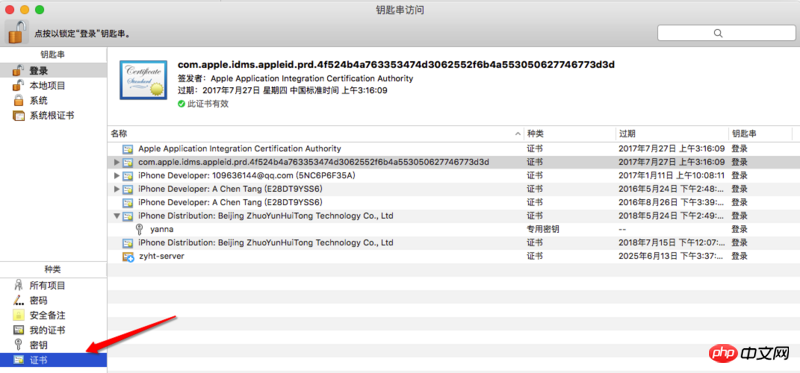Image resolution: width=800 pixels, height=373 pixels.
Task: Click the sort arrow in 名称 header
Action: pyautogui.click(x=518, y=134)
